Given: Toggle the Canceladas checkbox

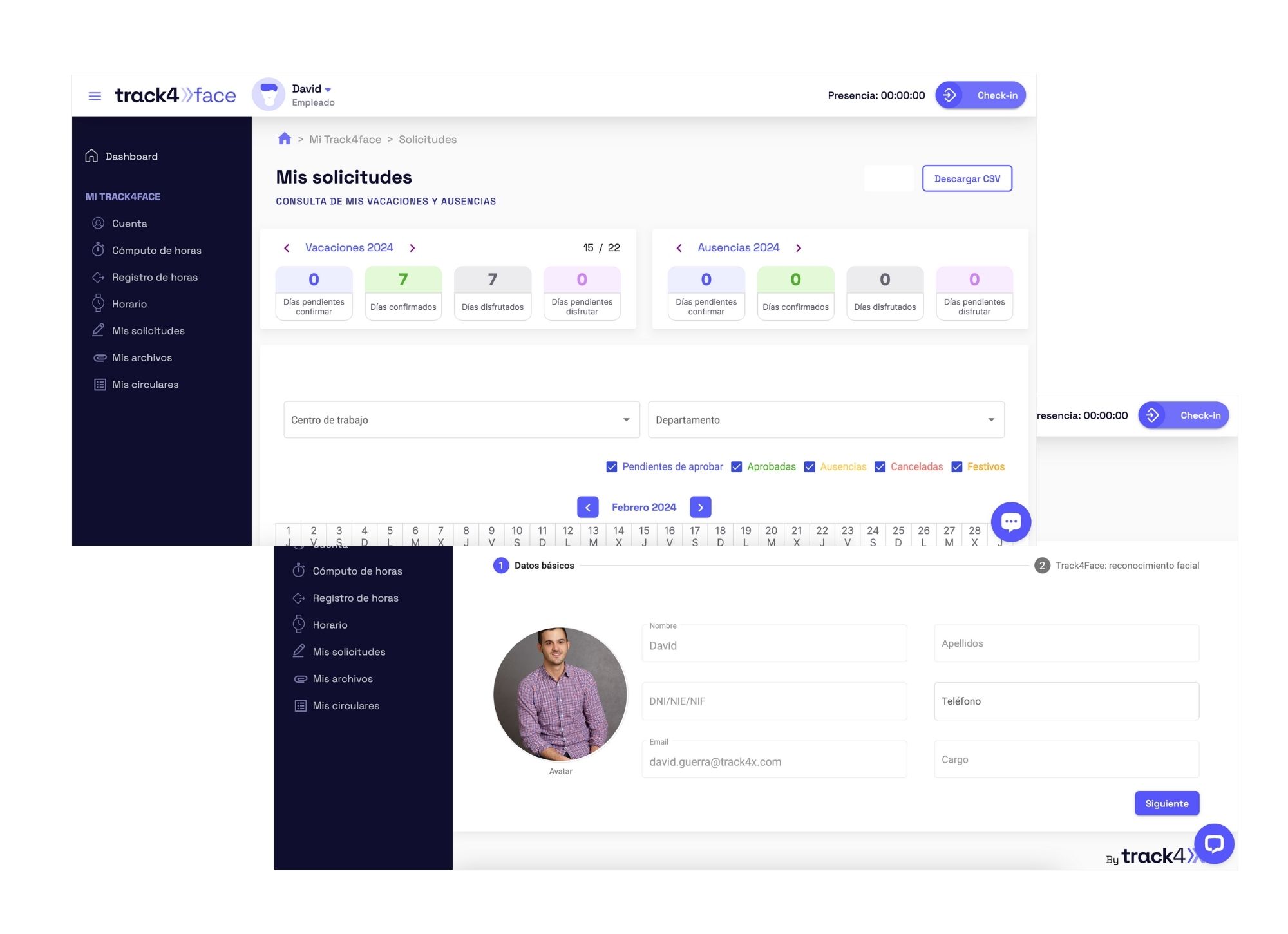Looking at the screenshot, I should coord(880,467).
